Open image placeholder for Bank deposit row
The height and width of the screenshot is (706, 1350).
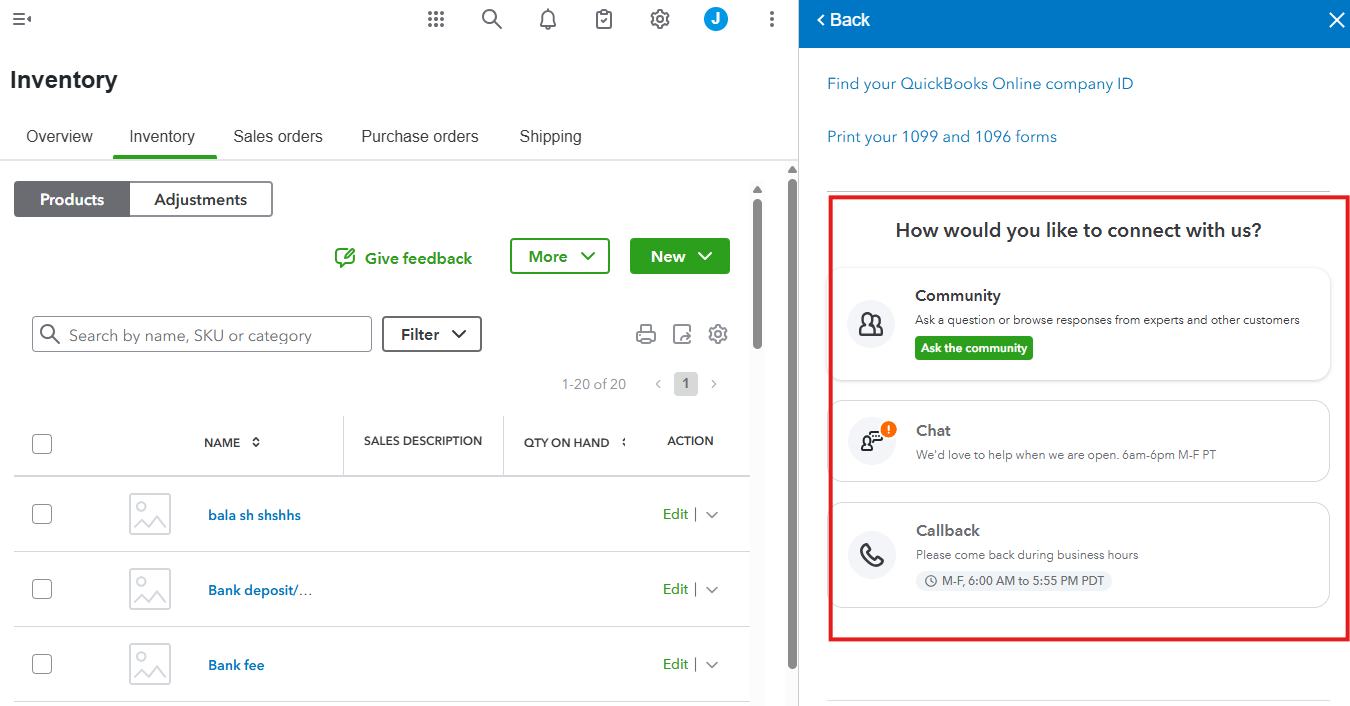click(150, 589)
